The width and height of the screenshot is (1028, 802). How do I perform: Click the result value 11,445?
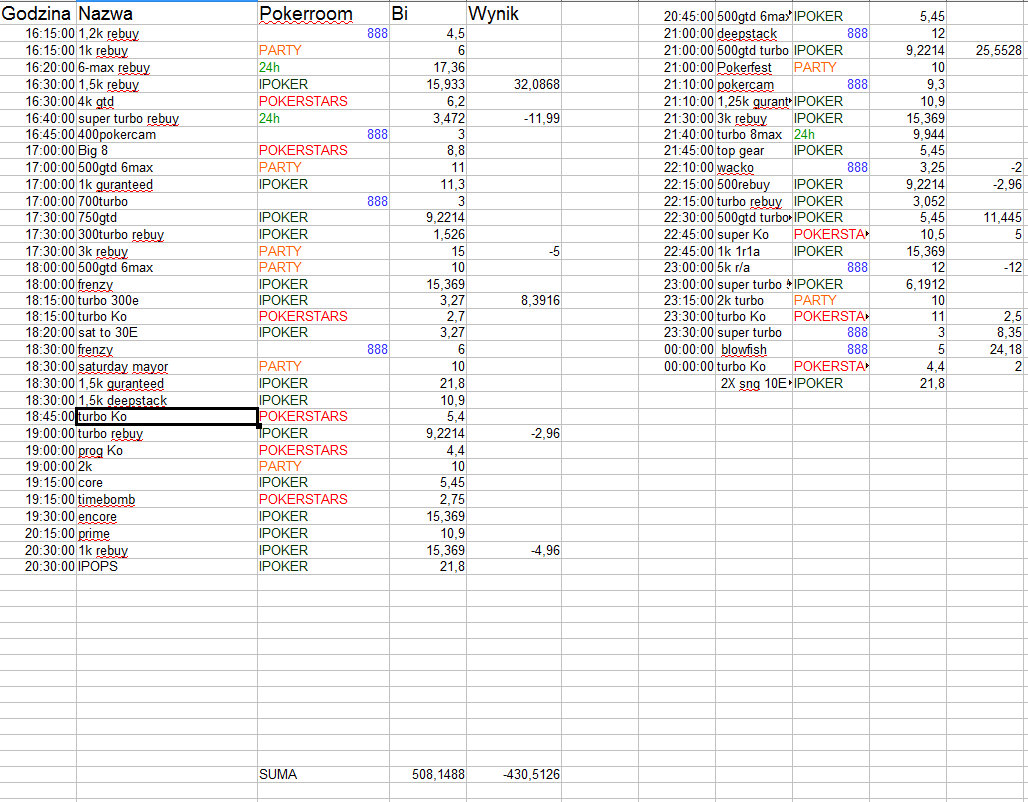[985, 218]
